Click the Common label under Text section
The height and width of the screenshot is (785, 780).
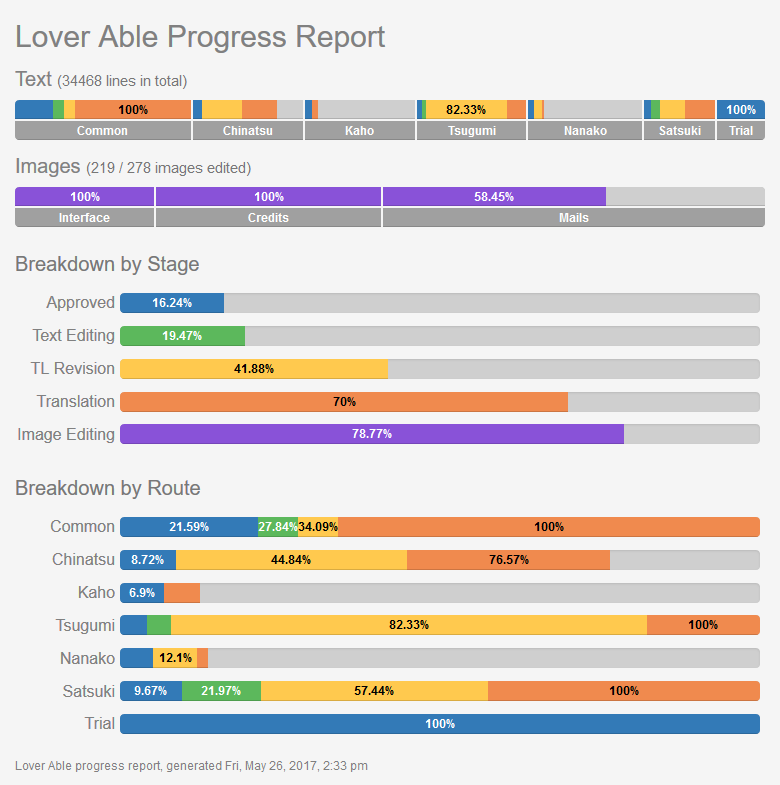[x=103, y=131]
